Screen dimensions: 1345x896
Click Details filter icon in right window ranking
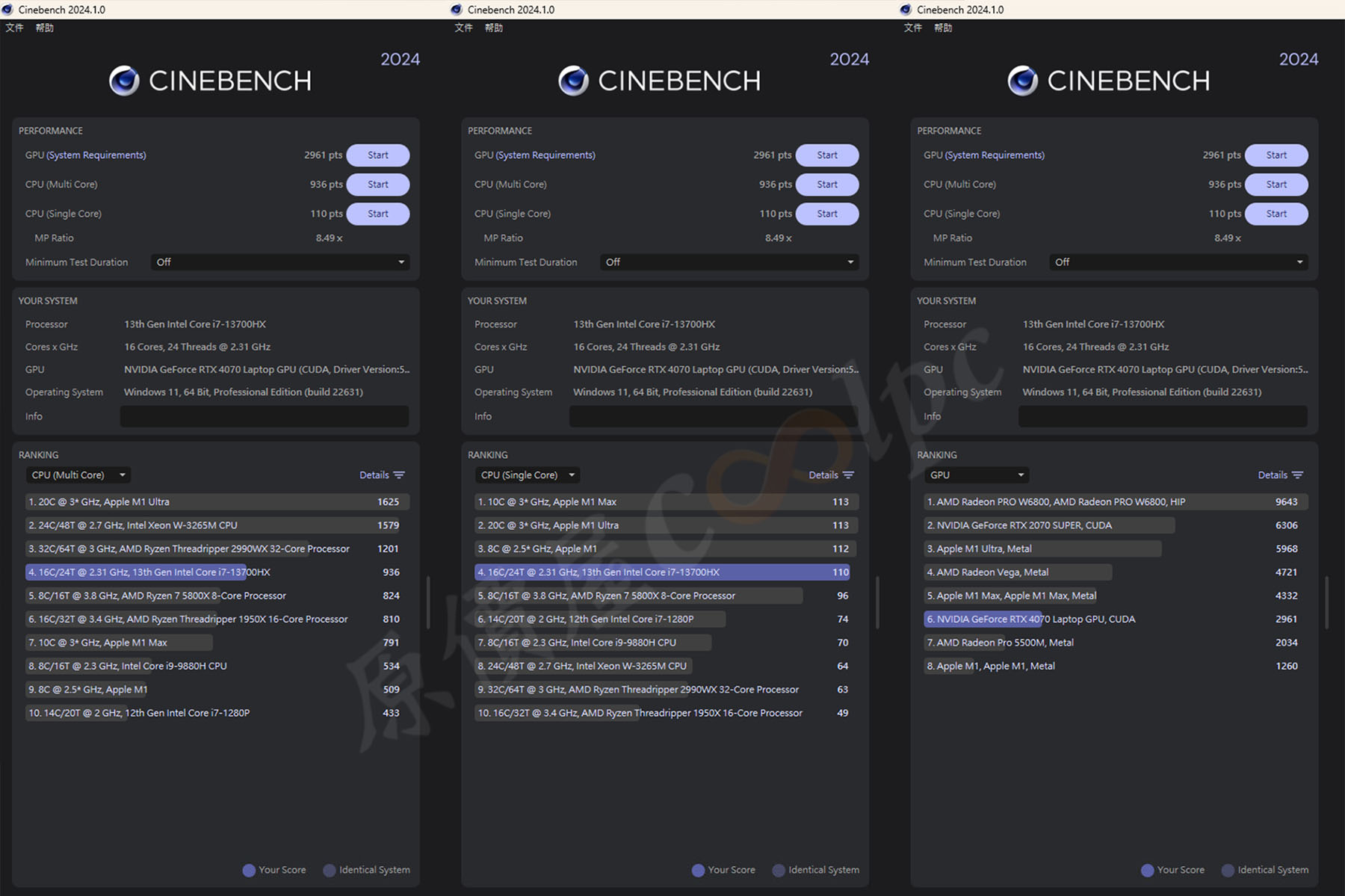click(x=1297, y=475)
